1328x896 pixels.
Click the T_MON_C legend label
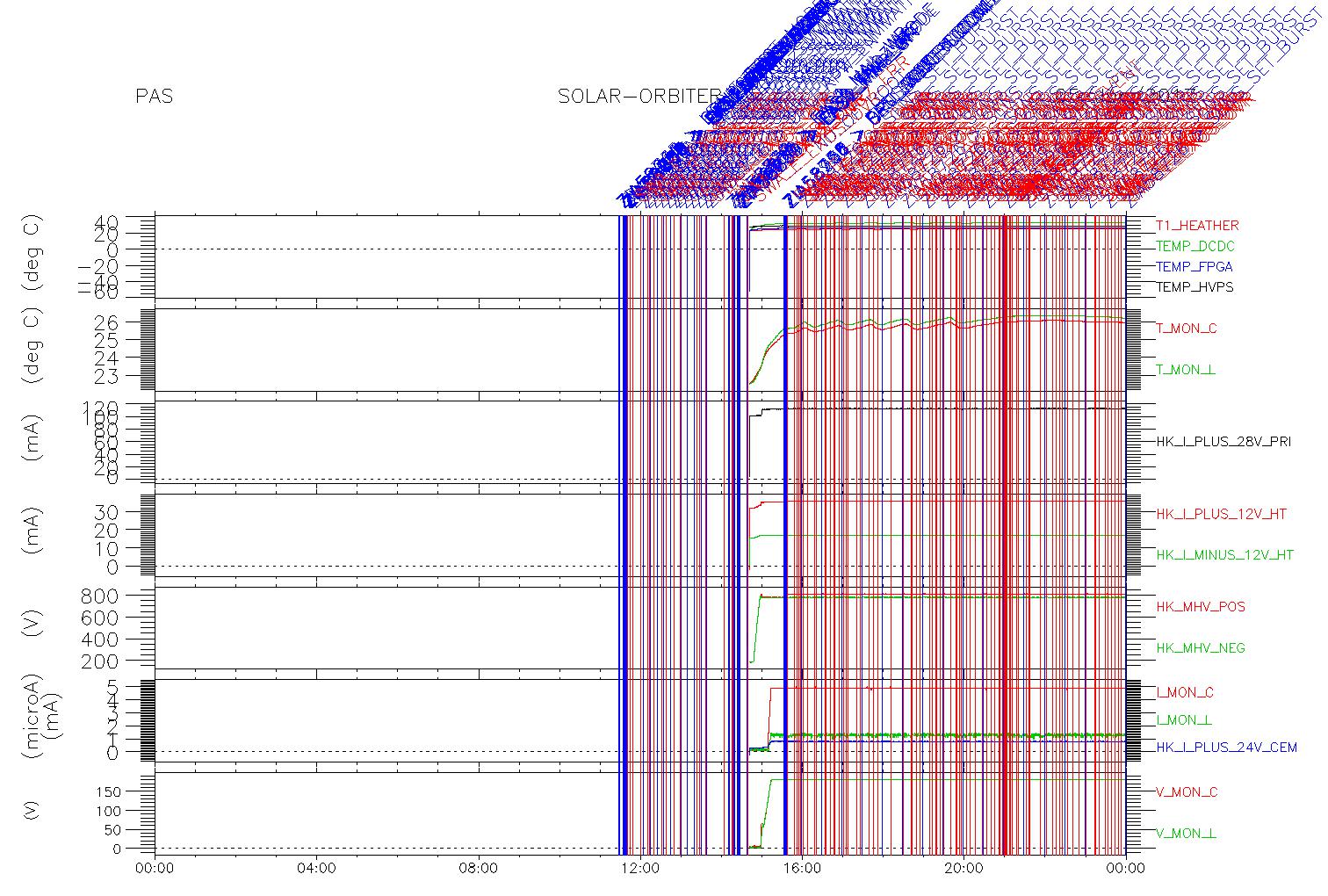1187,329
